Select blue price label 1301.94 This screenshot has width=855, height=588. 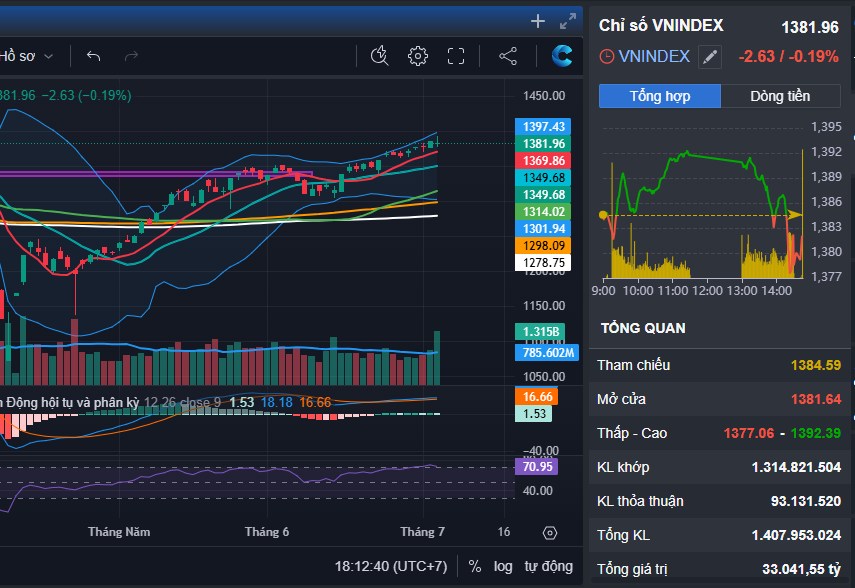pyautogui.click(x=543, y=229)
